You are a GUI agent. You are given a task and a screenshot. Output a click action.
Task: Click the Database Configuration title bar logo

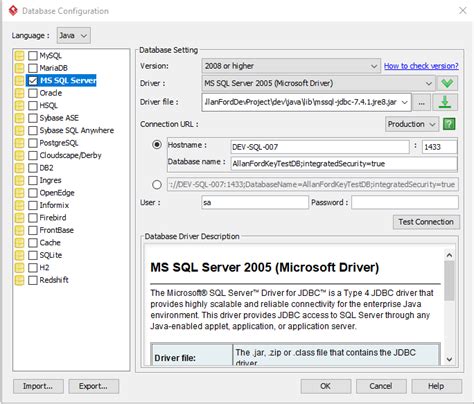13,11
